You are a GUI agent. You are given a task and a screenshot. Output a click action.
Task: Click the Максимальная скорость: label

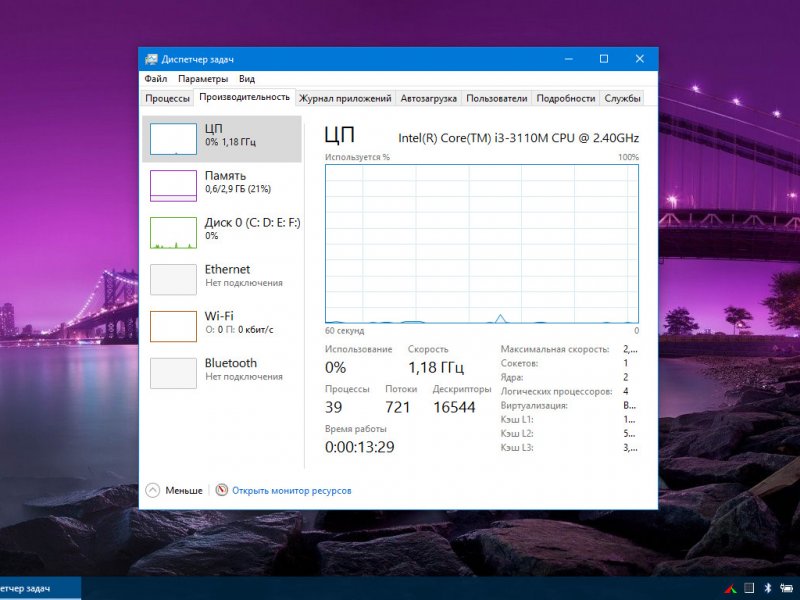tap(555, 349)
